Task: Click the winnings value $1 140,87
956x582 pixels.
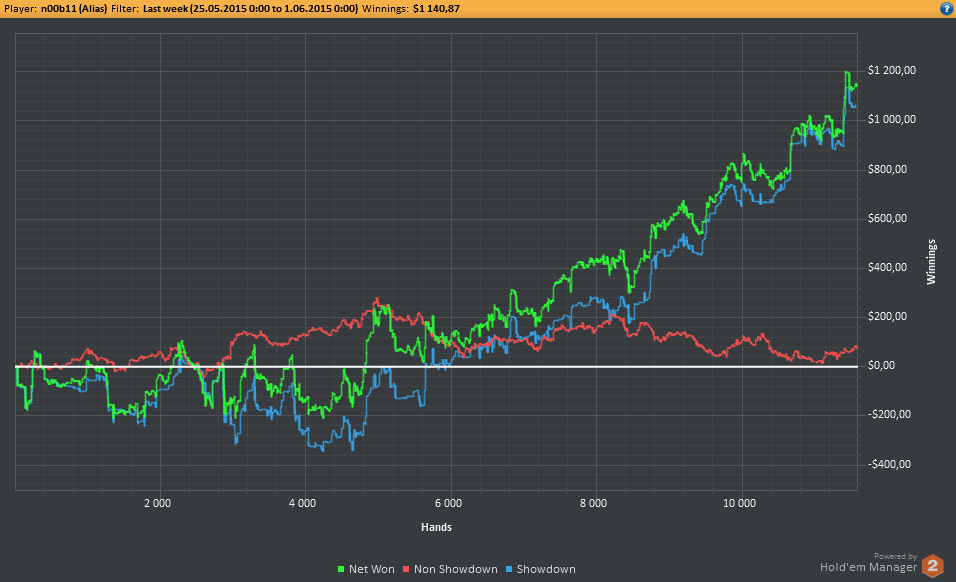Action: (x=436, y=9)
